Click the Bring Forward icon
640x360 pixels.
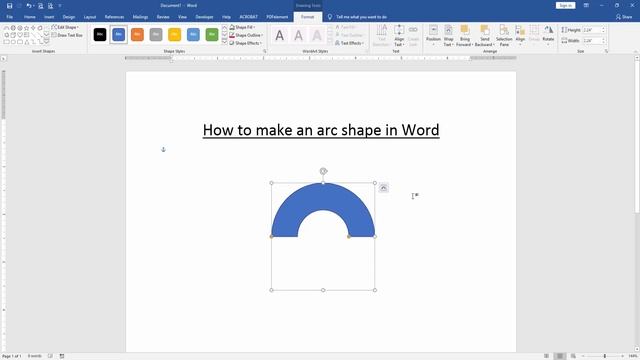click(464, 30)
